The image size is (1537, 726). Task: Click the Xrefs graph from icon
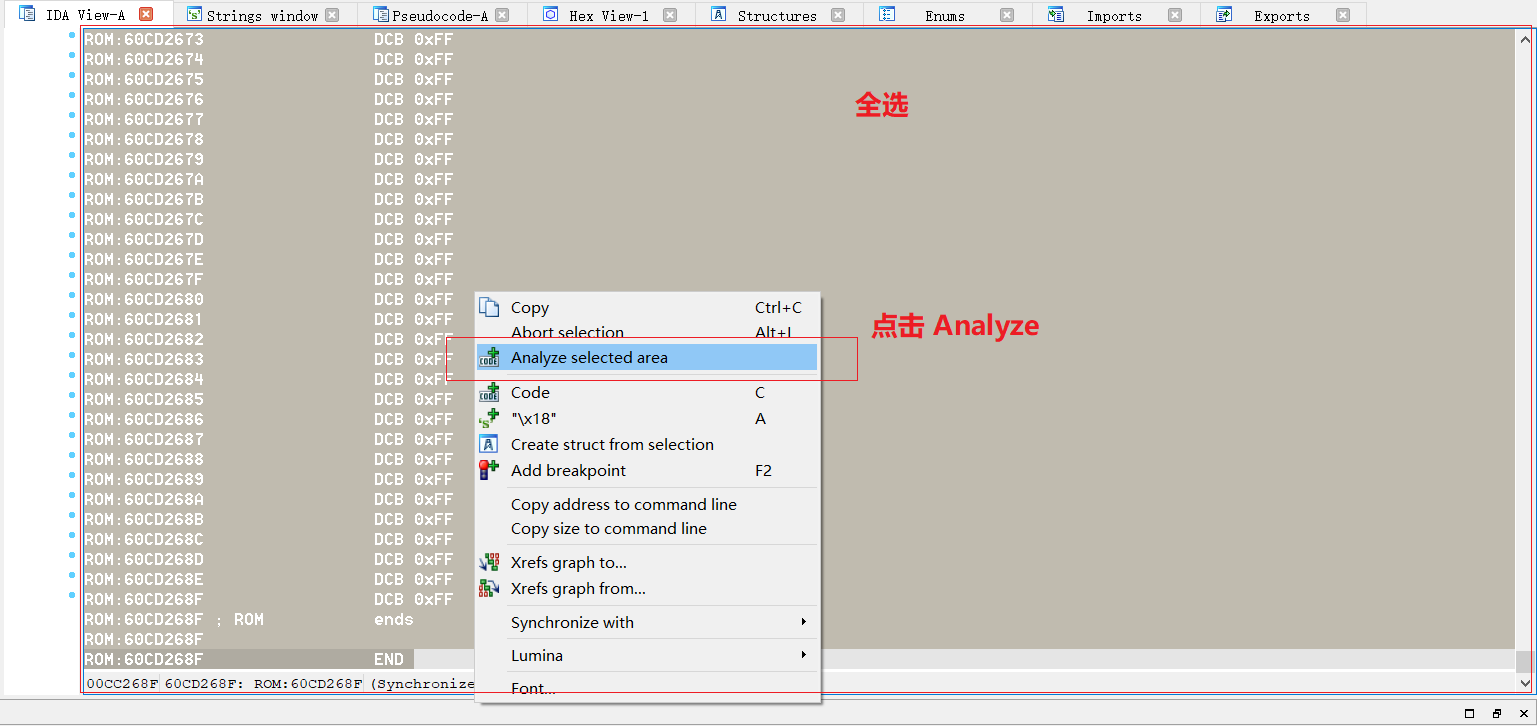pos(489,589)
